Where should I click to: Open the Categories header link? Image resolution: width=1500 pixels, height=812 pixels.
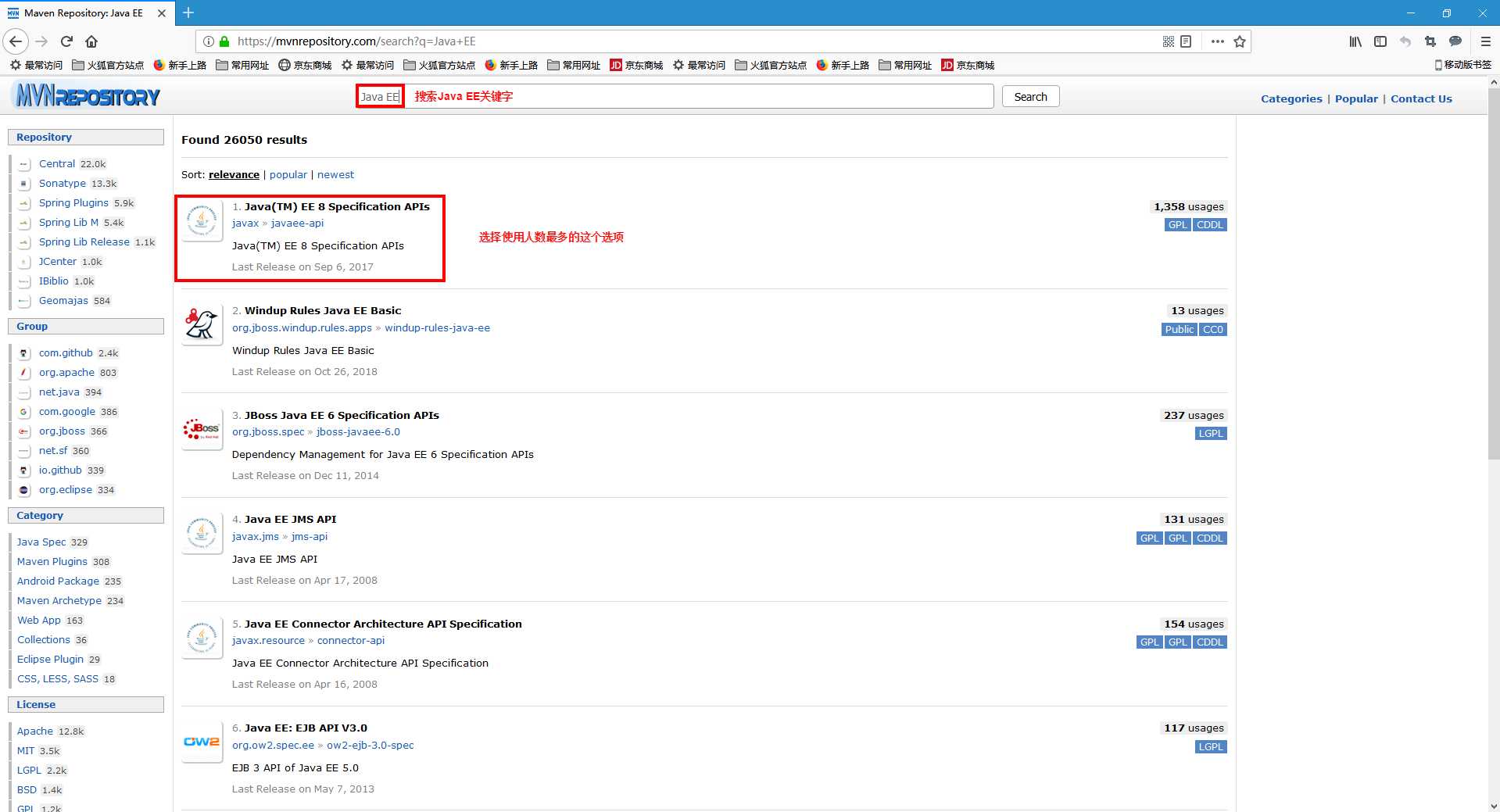[x=1291, y=98]
